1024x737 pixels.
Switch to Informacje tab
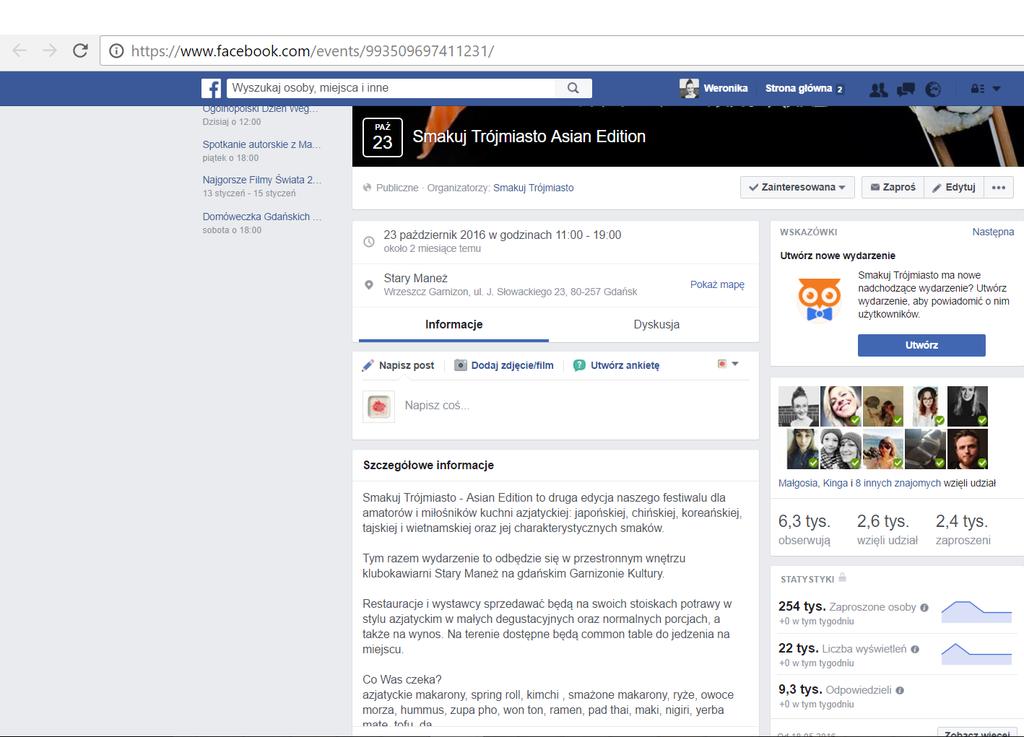(454, 324)
